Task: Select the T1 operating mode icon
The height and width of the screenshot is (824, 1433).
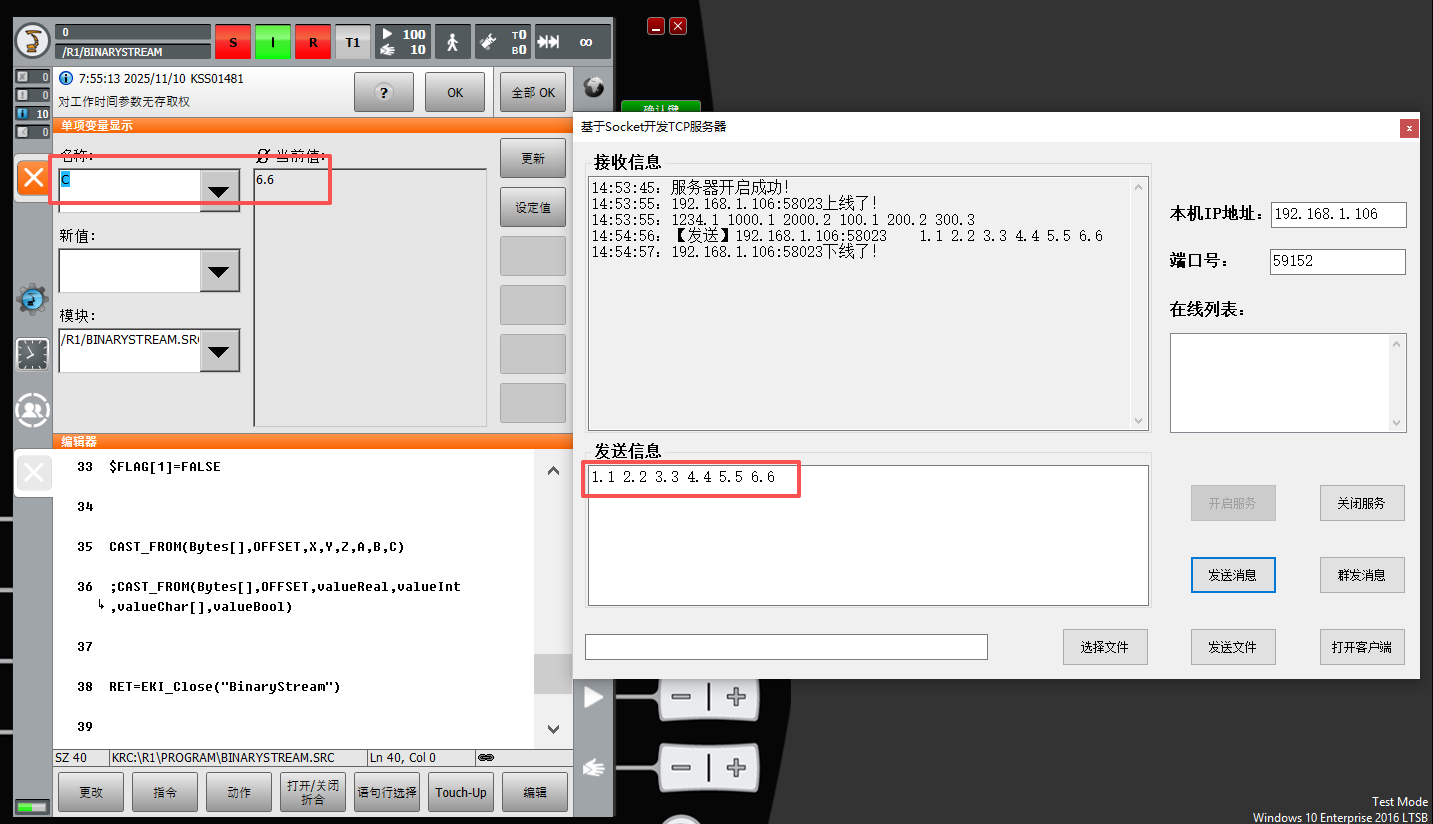Action: (352, 41)
